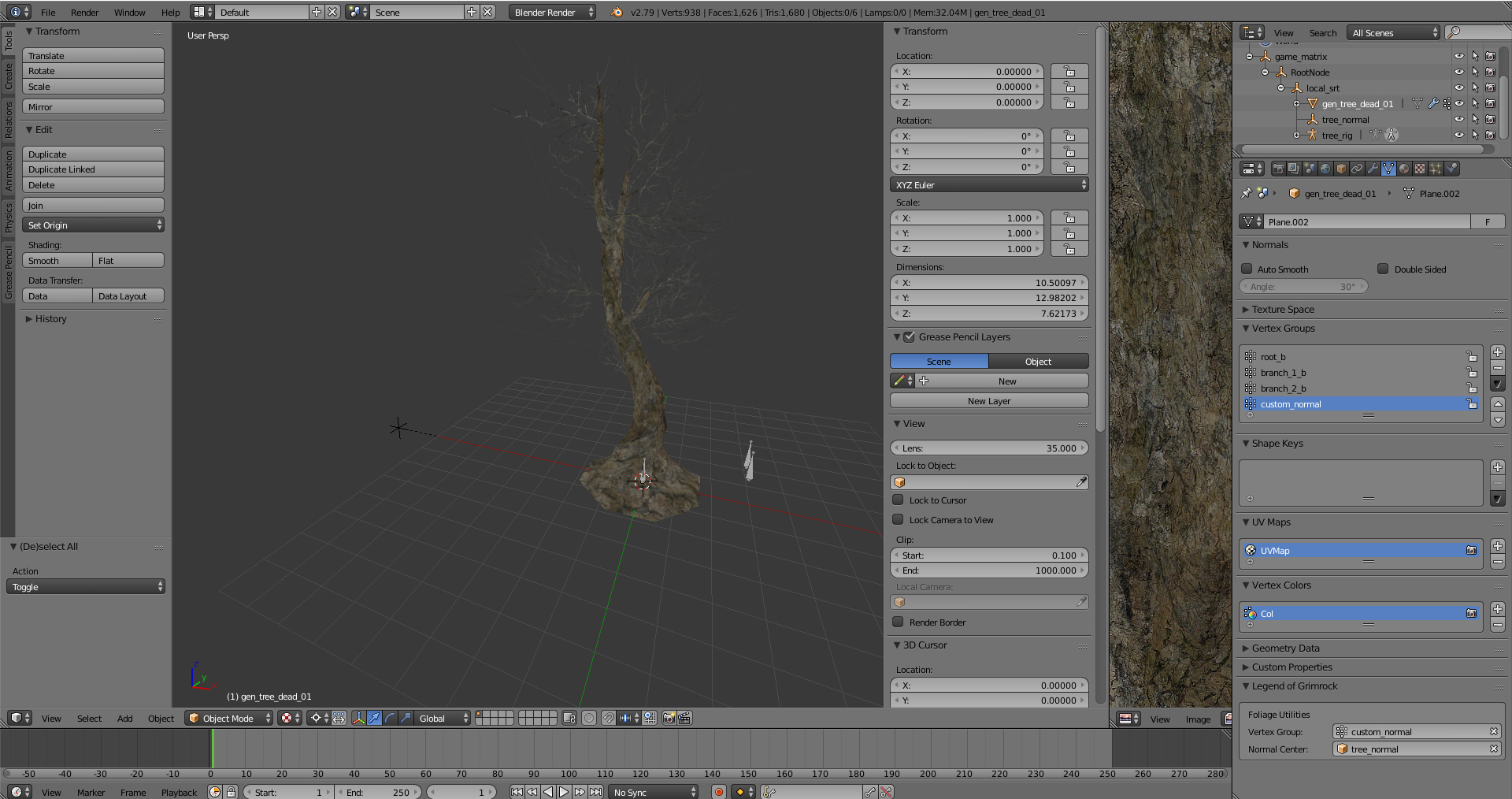Uncheck the Grease Pencil Layers checkbox

(x=910, y=336)
